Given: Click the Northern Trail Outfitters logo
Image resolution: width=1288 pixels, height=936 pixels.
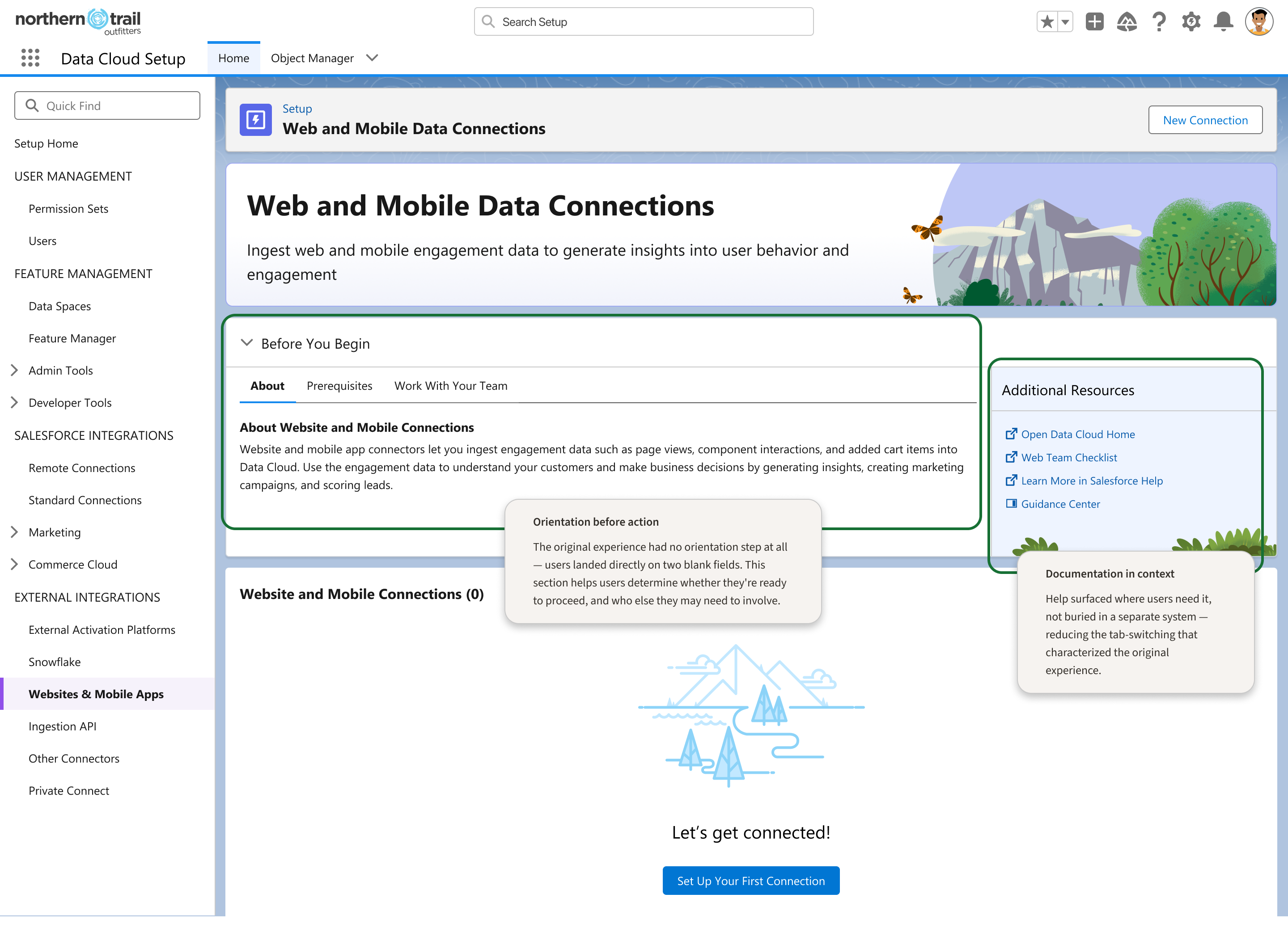Looking at the screenshot, I should coord(78,21).
